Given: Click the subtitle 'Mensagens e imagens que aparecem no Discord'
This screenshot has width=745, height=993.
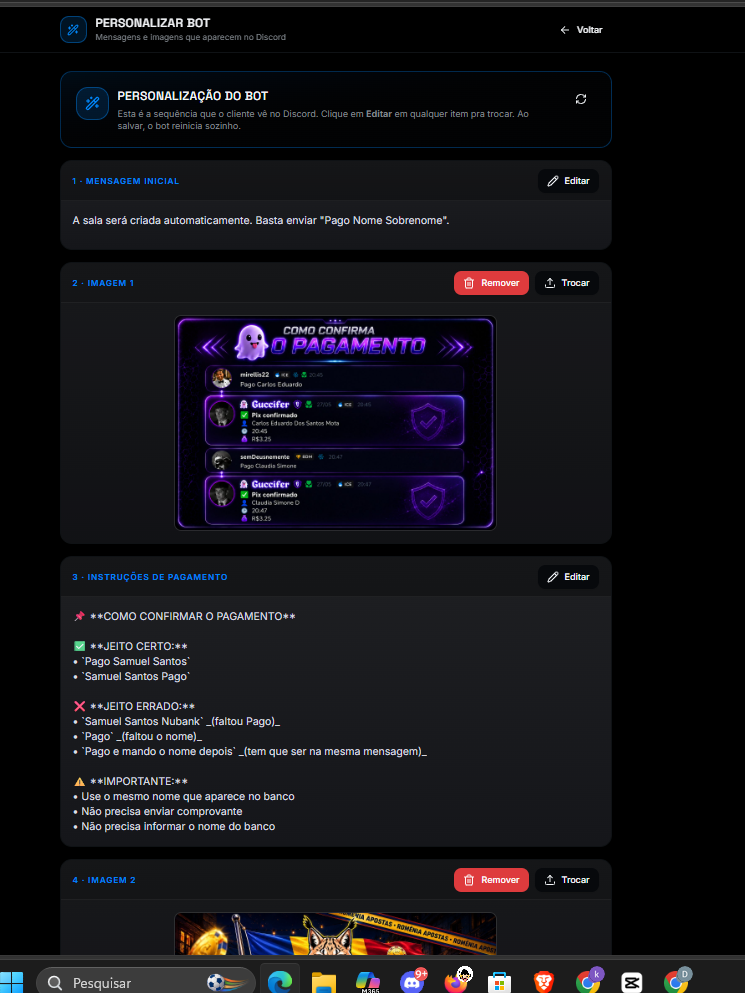Looking at the screenshot, I should coord(190,37).
